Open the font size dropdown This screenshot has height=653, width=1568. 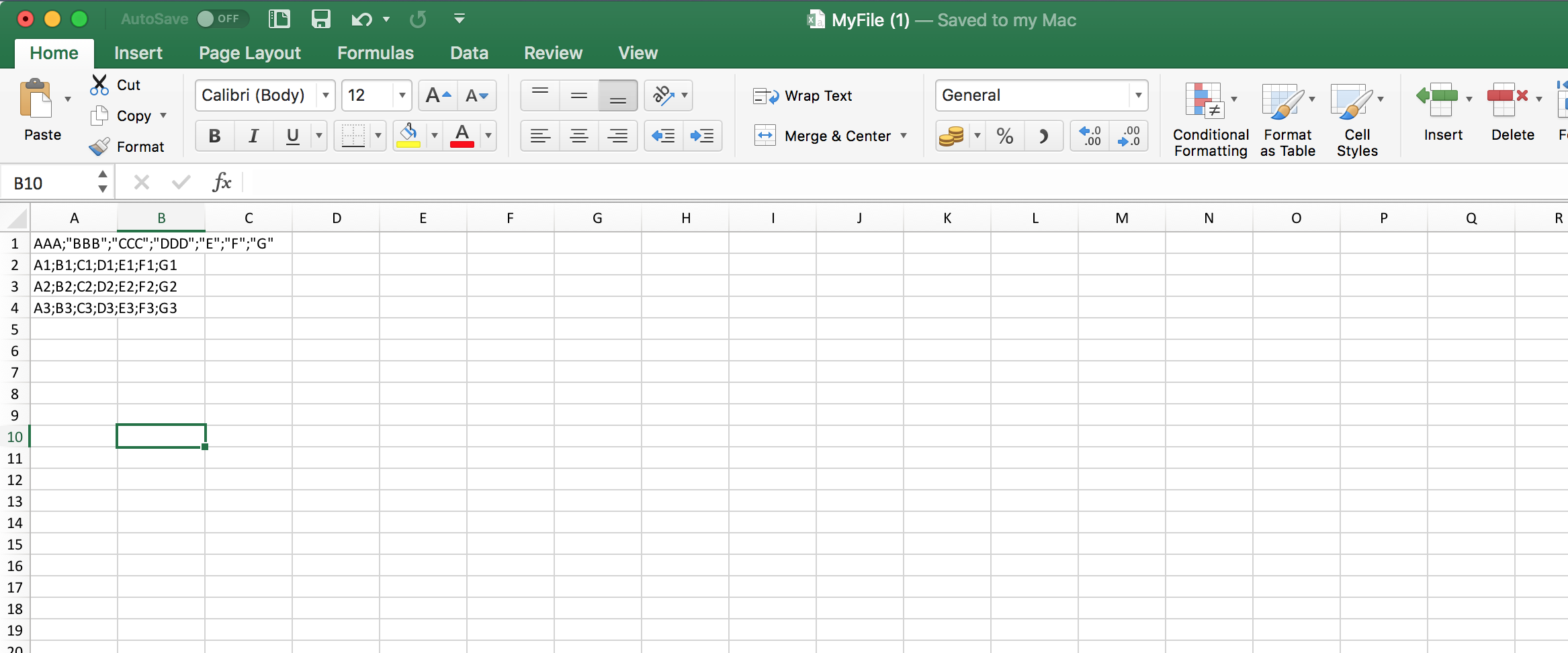[x=401, y=95]
